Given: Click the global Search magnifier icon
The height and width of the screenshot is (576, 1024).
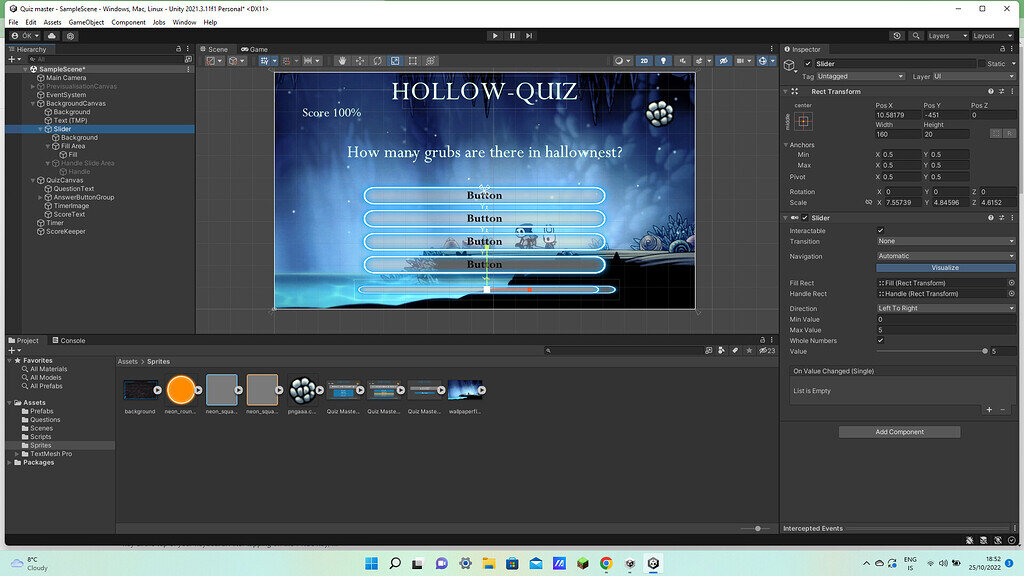Looking at the screenshot, I should [916, 36].
